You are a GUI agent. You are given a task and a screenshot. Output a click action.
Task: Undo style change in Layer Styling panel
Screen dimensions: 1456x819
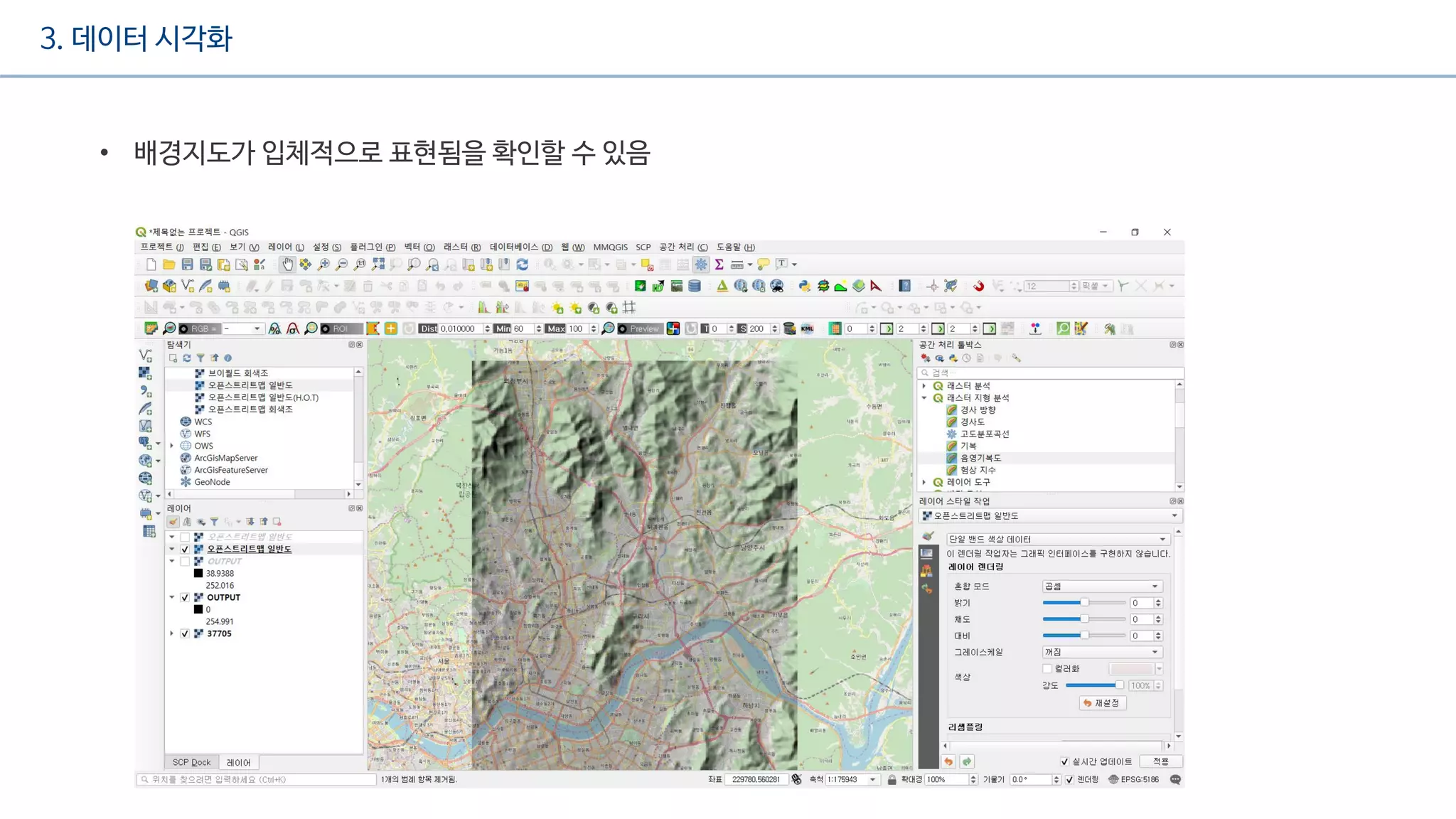(948, 761)
